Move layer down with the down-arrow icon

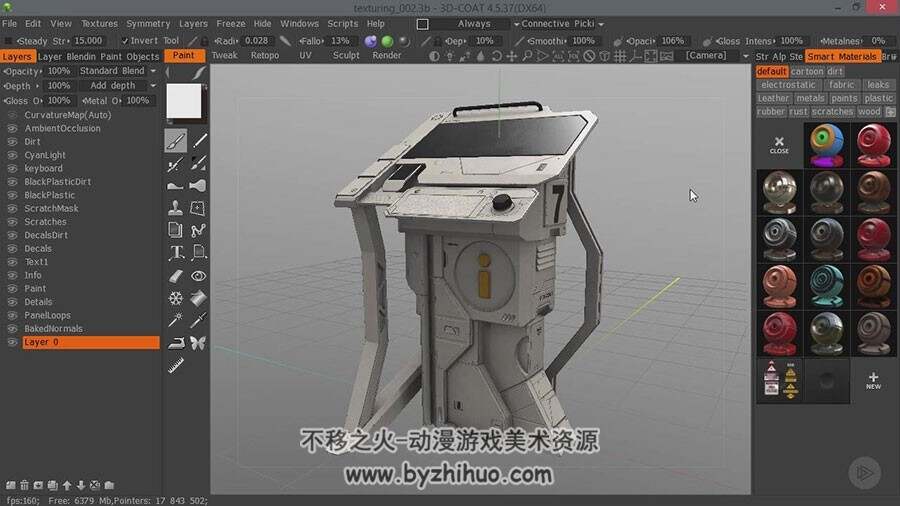[x=81, y=485]
